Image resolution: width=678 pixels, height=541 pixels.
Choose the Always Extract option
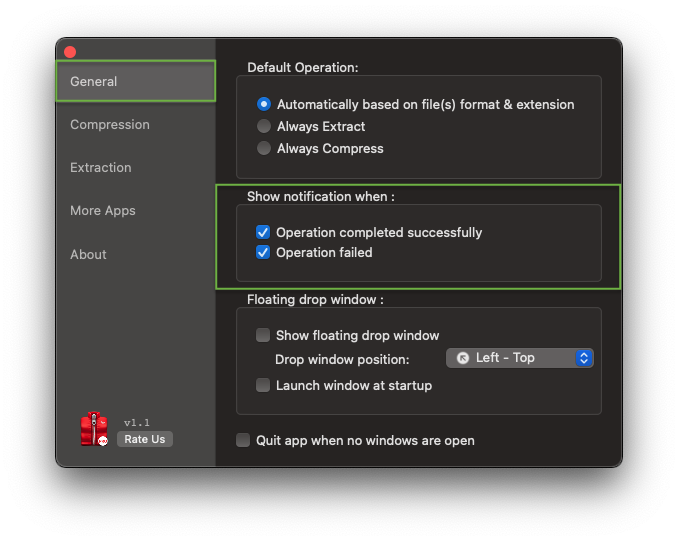[x=264, y=126]
